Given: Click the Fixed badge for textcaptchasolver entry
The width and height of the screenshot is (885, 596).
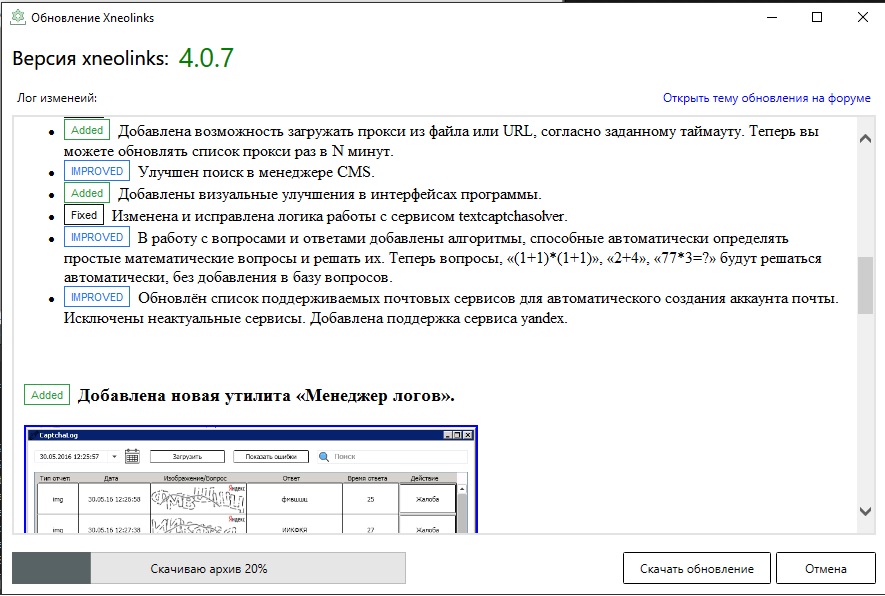Looking at the screenshot, I should click(x=84, y=215).
